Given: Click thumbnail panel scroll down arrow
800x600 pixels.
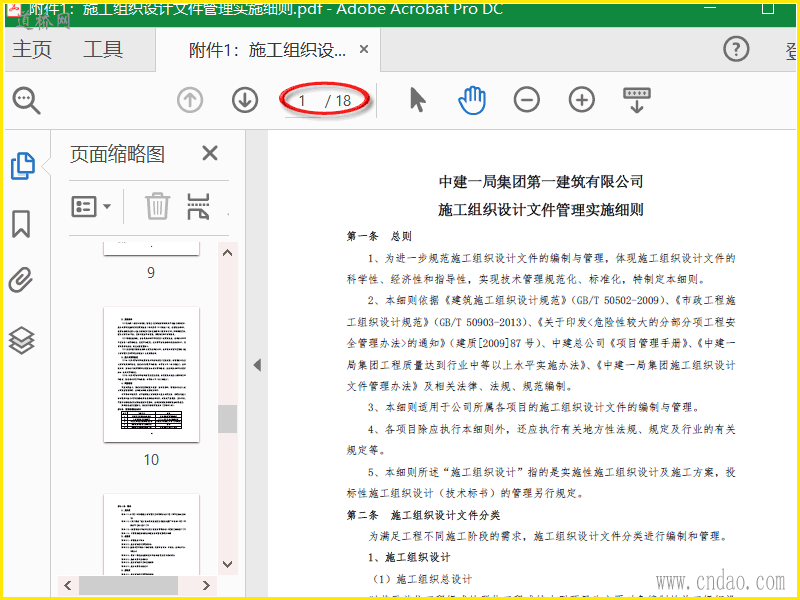Looking at the screenshot, I should pos(228,564).
